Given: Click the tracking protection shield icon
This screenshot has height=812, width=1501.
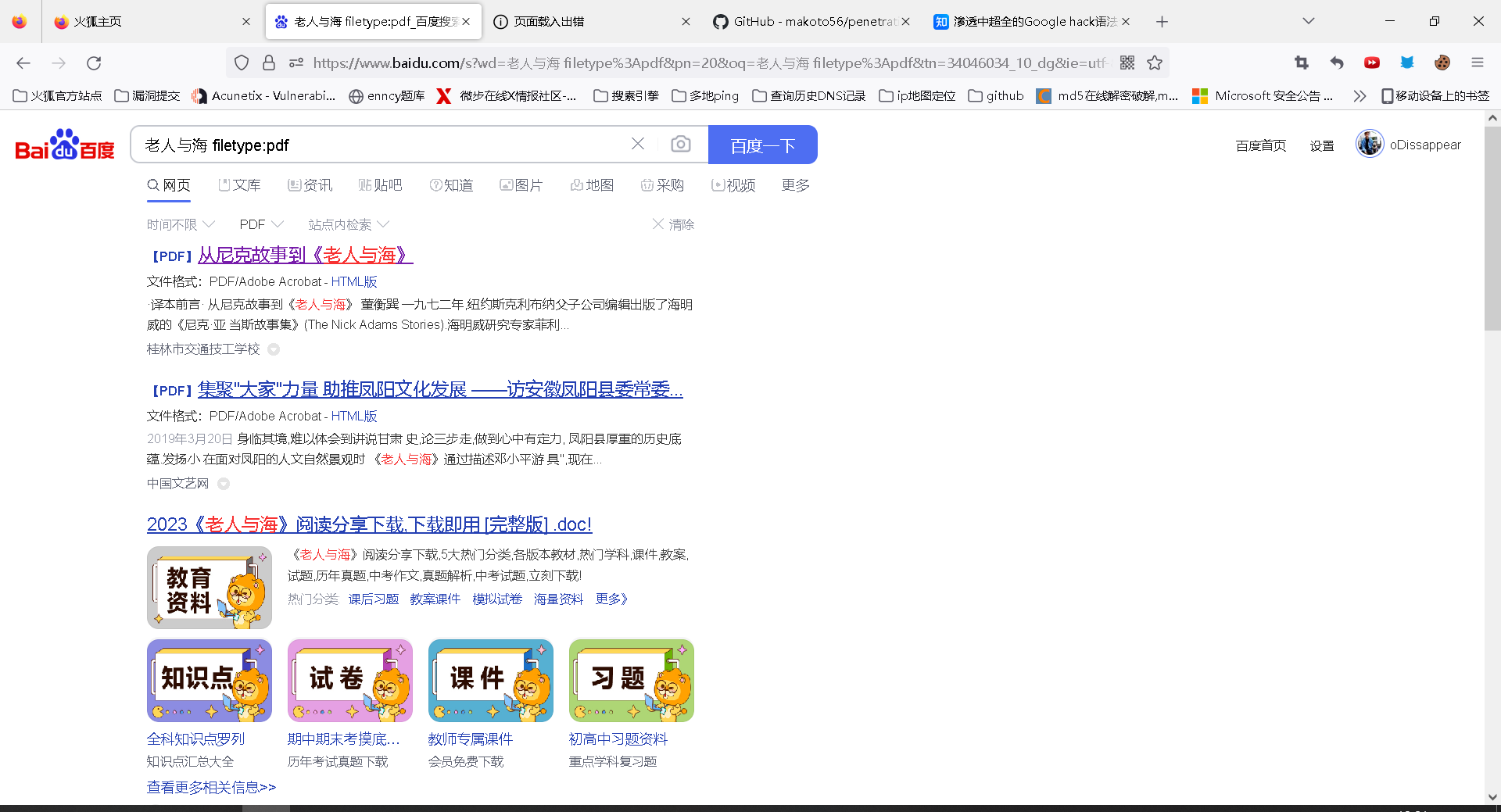Looking at the screenshot, I should click(x=242, y=63).
